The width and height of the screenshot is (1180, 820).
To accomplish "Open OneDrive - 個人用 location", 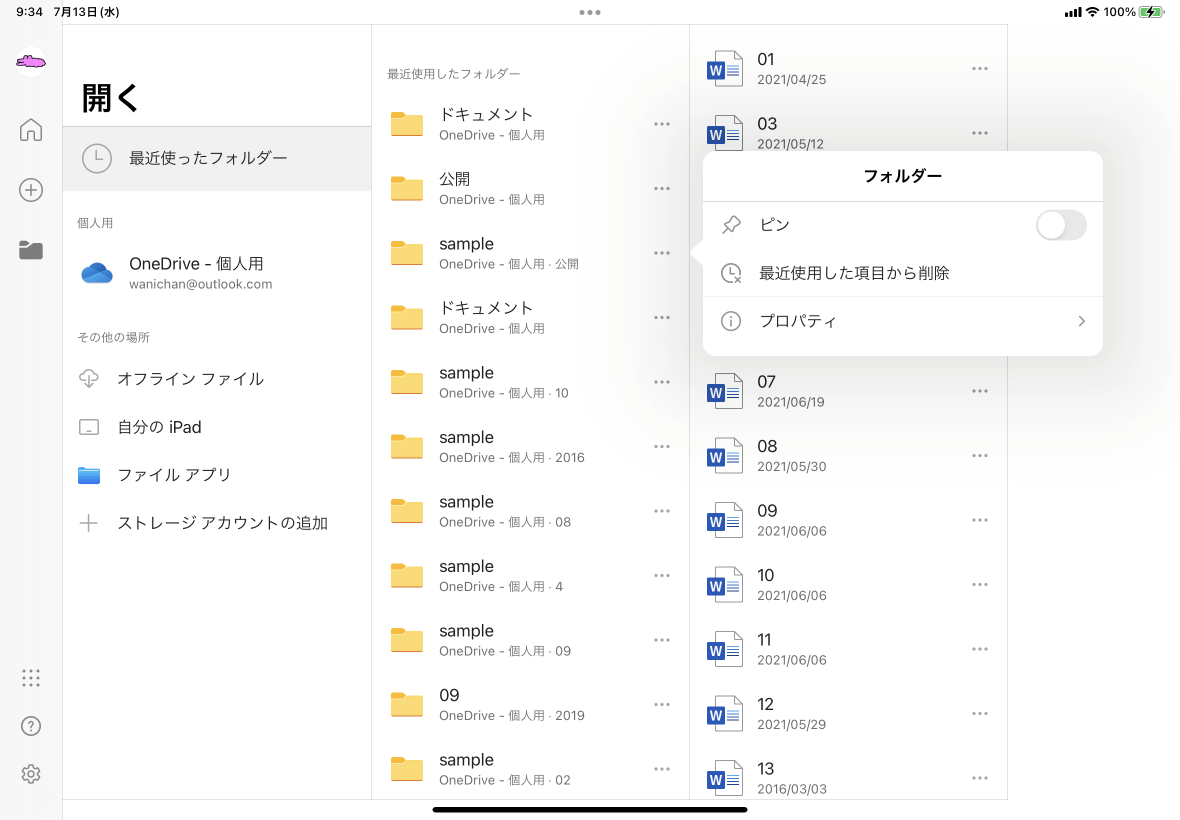I will [x=196, y=272].
